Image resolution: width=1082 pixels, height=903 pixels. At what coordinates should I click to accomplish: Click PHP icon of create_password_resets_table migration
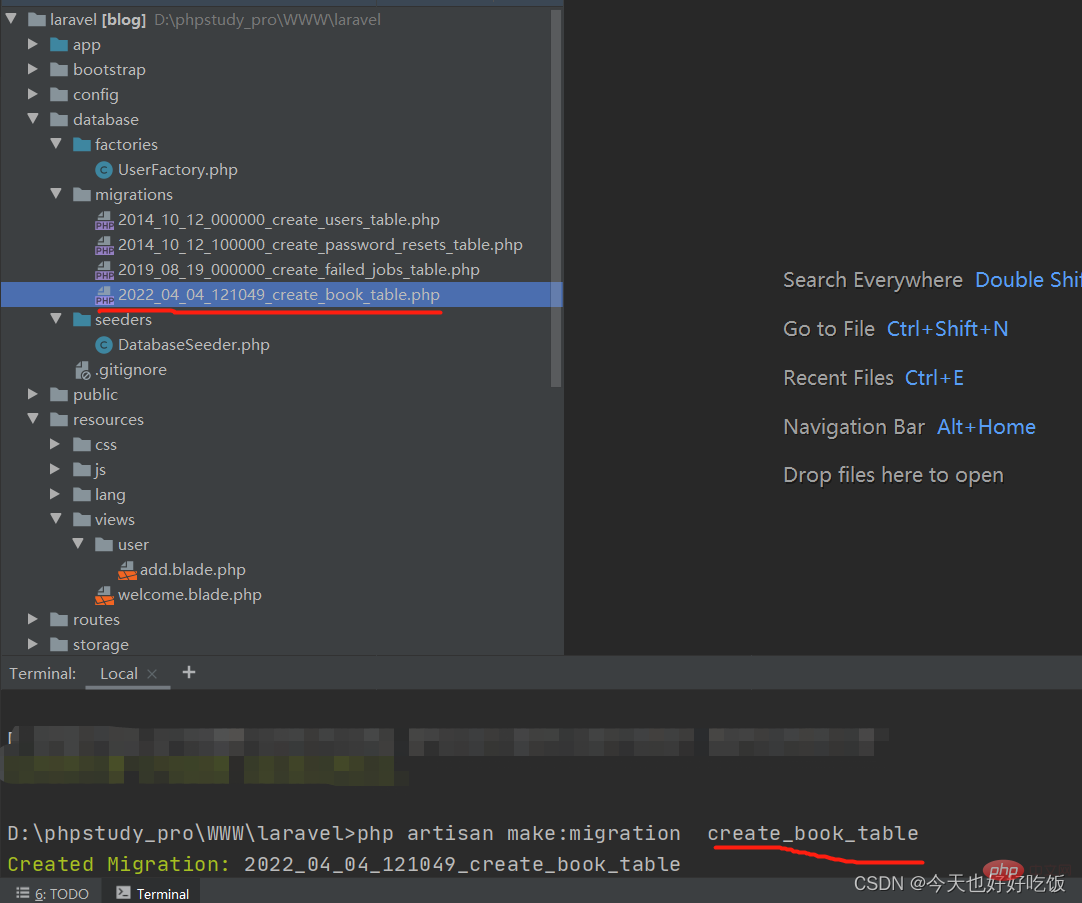pyautogui.click(x=104, y=245)
